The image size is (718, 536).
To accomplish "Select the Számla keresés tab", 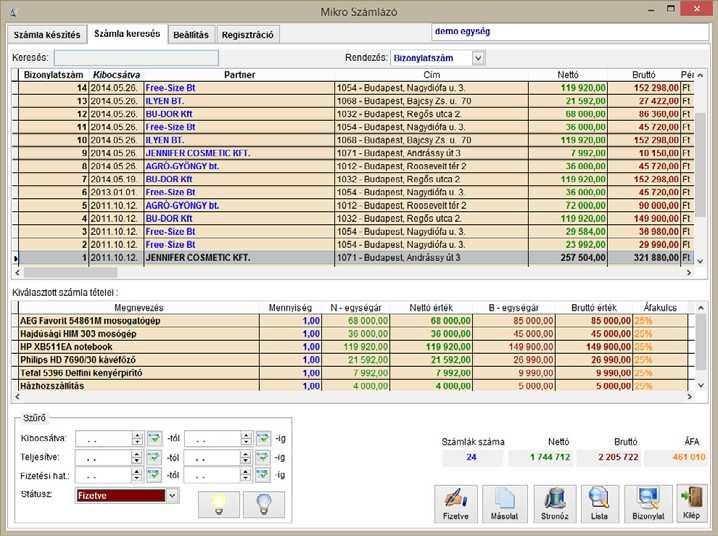I will coord(127,34).
